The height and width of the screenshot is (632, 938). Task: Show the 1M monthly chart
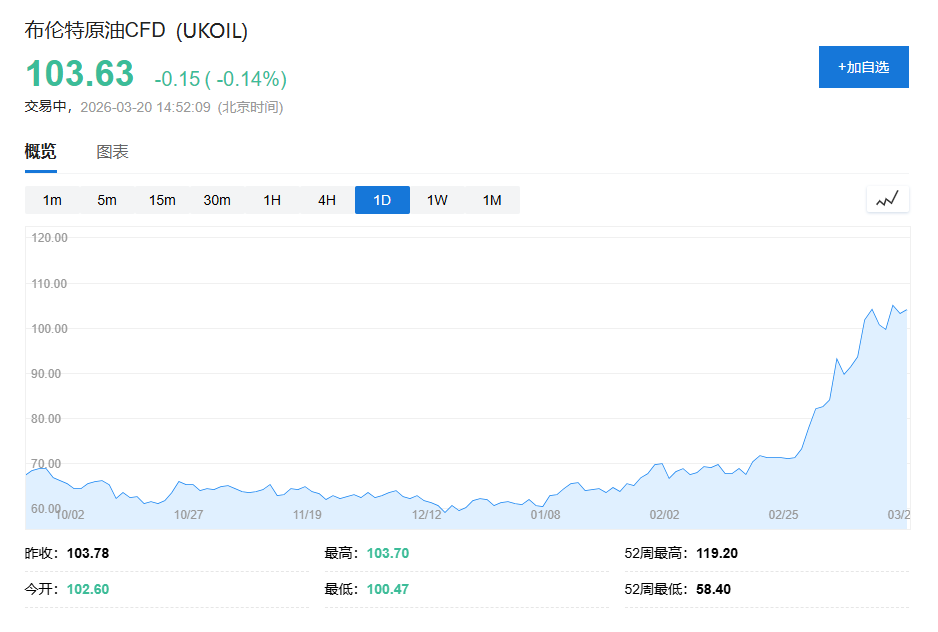click(492, 200)
